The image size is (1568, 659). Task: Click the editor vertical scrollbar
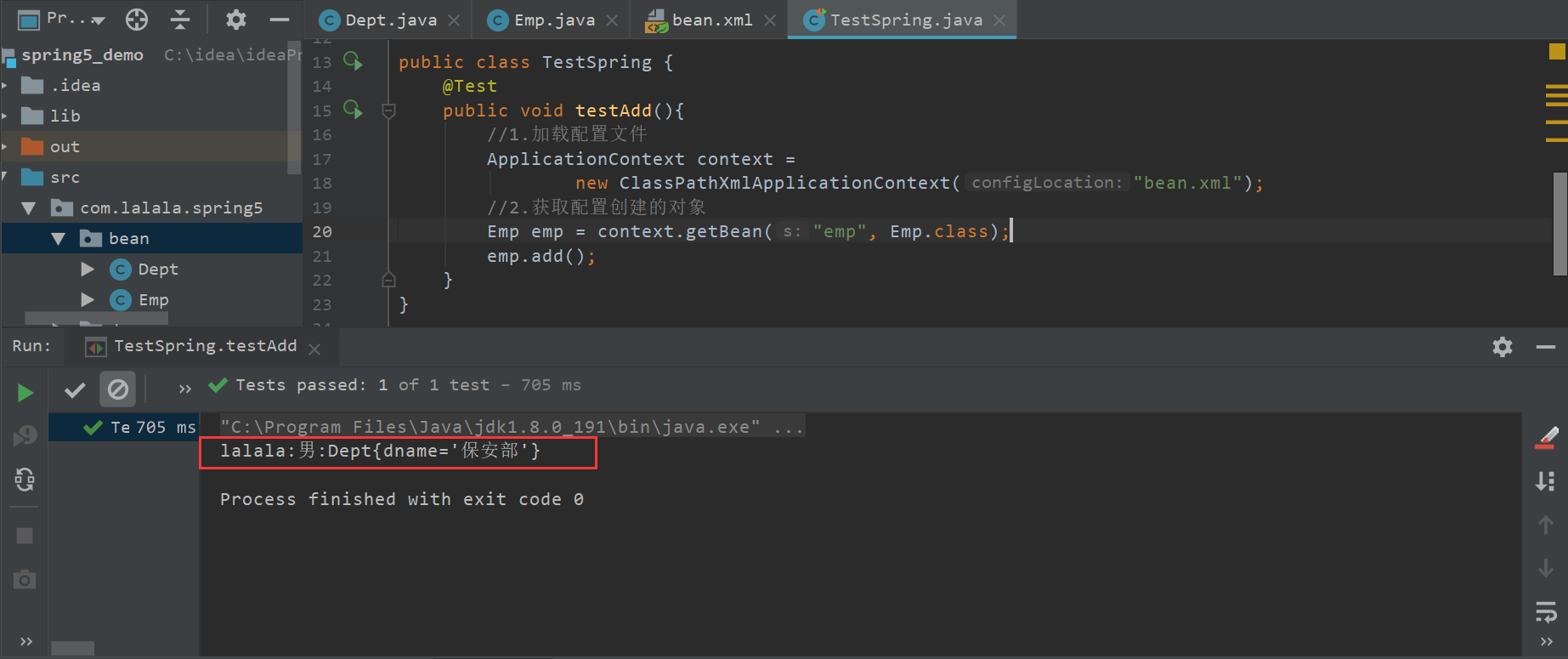[1560, 224]
